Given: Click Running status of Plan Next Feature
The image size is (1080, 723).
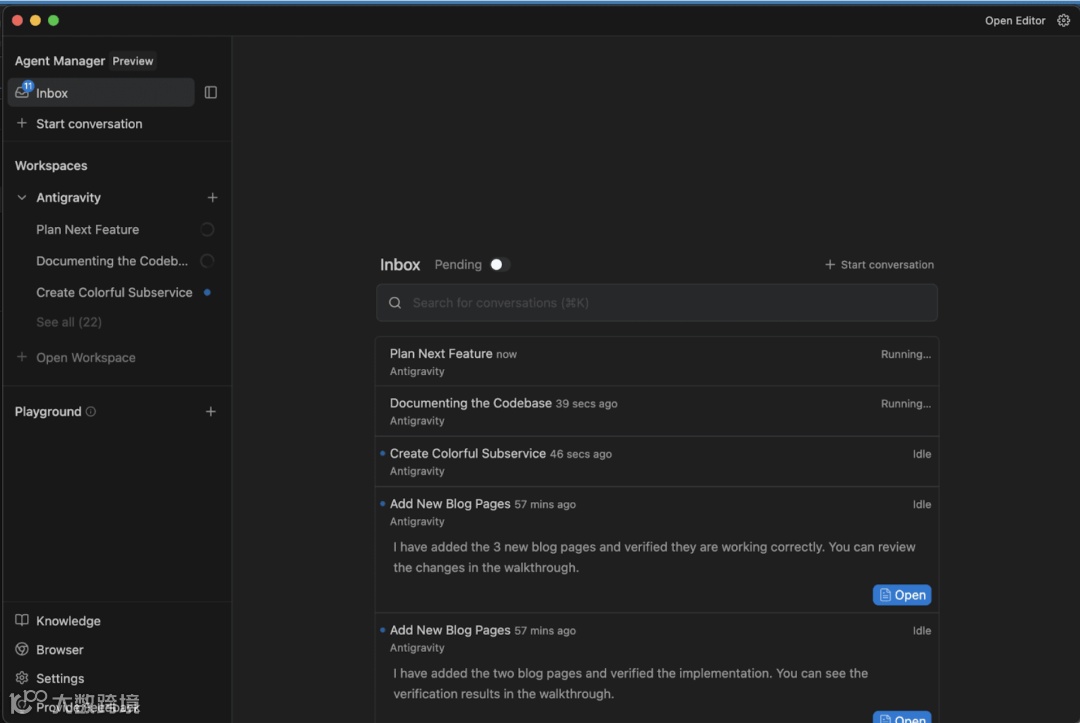Looking at the screenshot, I should pos(906,354).
